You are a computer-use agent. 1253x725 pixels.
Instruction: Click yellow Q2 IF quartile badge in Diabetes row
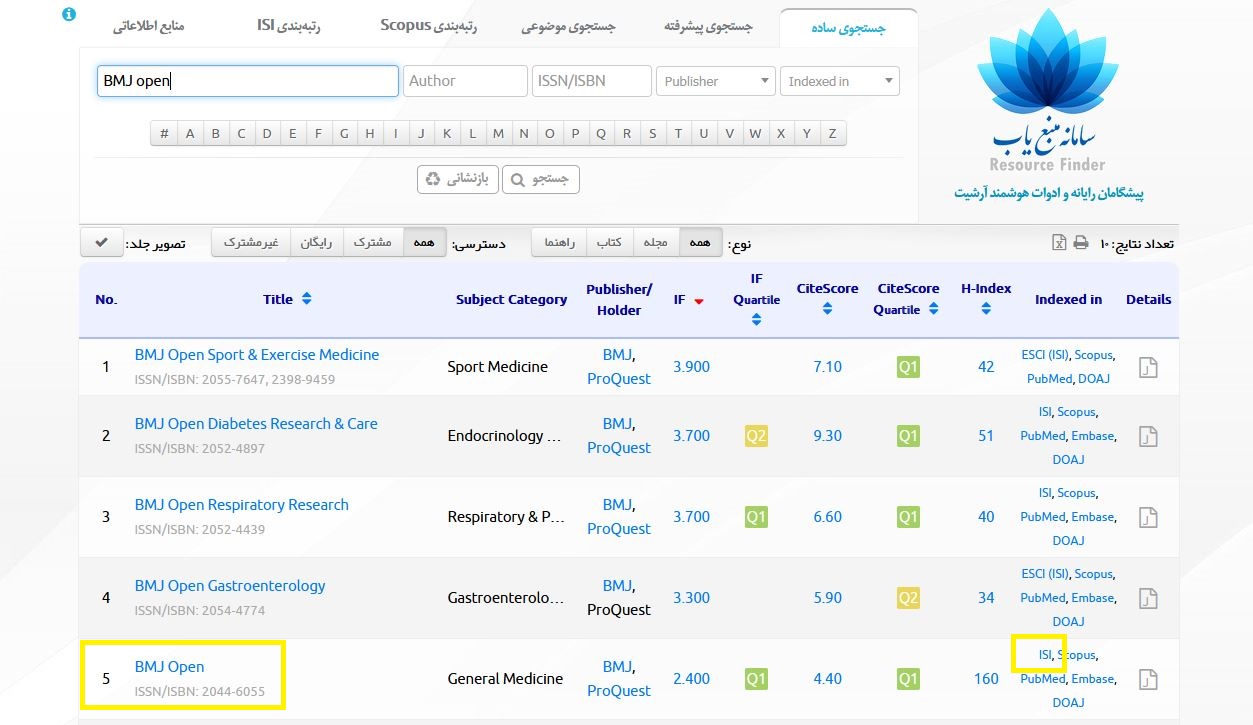756,436
